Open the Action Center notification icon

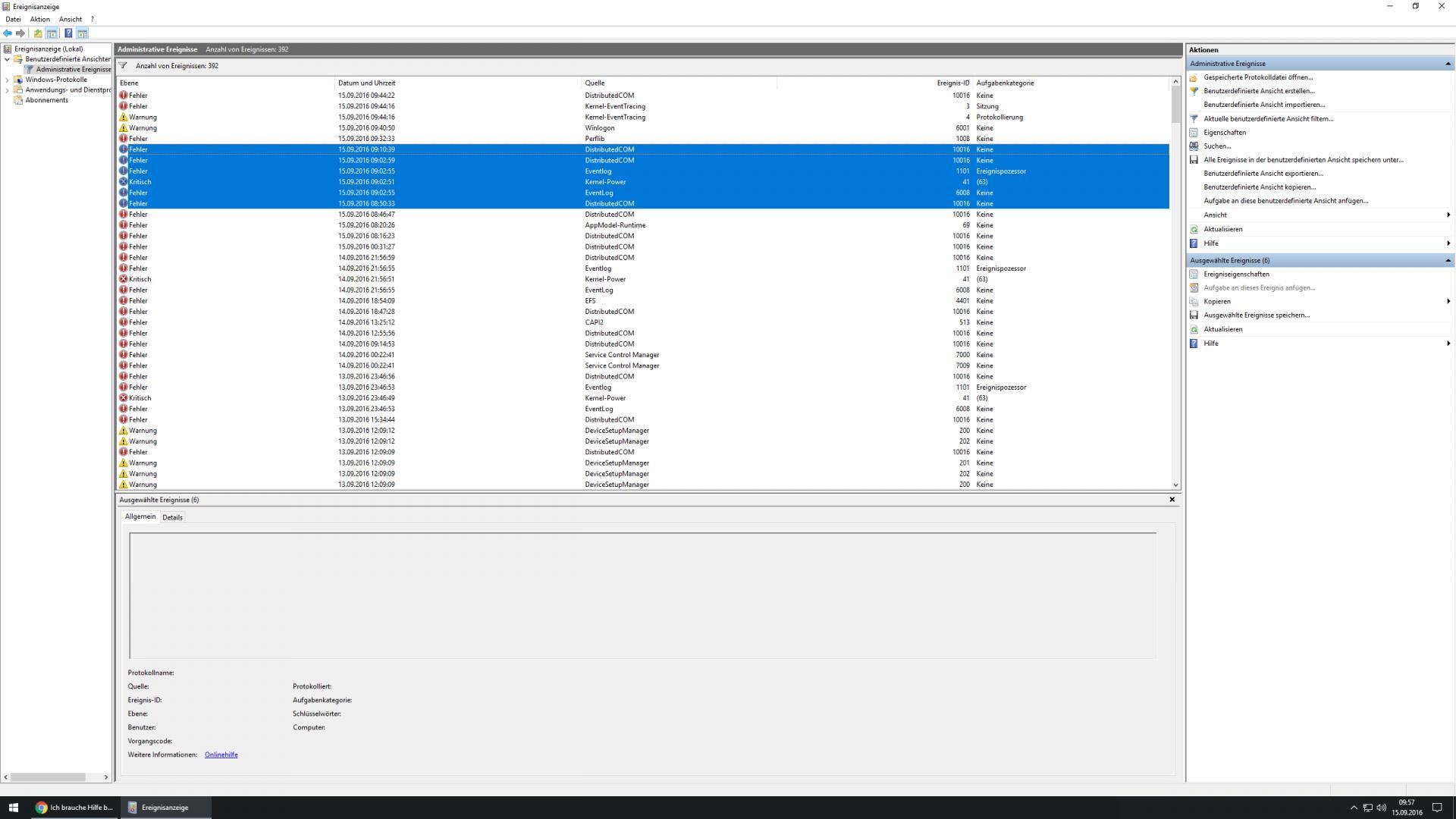(1436, 808)
